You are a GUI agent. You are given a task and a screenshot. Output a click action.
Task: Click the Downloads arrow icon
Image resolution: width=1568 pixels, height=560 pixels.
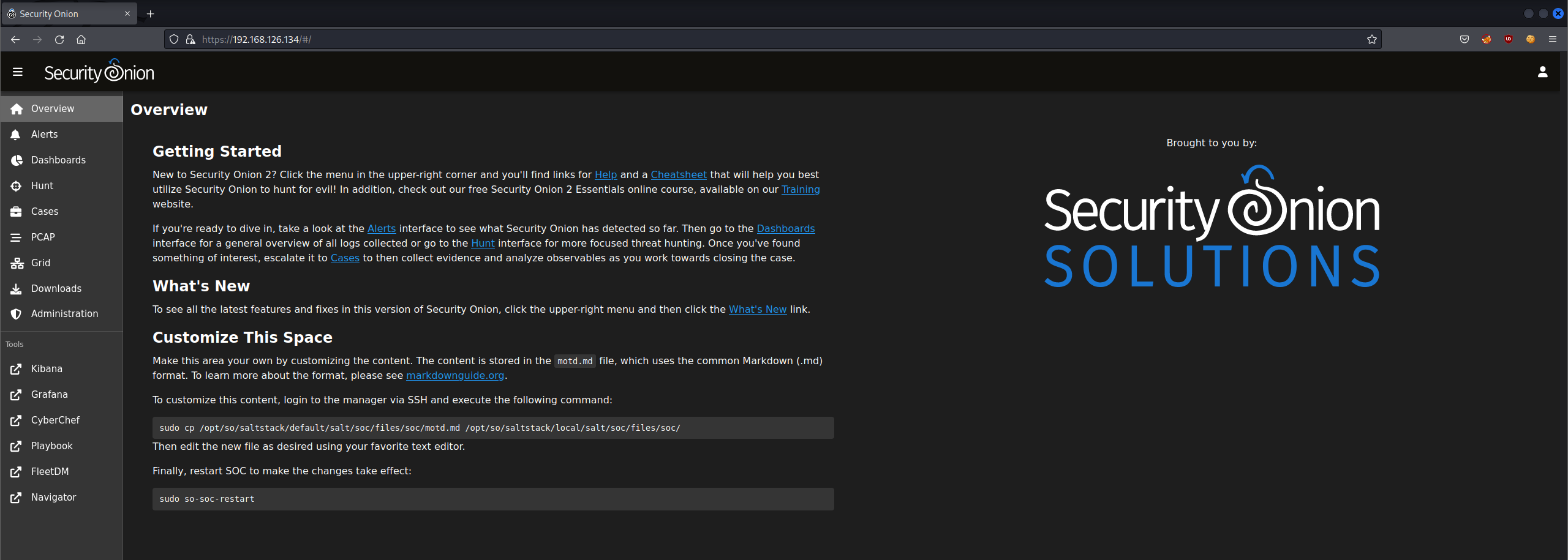coord(17,289)
